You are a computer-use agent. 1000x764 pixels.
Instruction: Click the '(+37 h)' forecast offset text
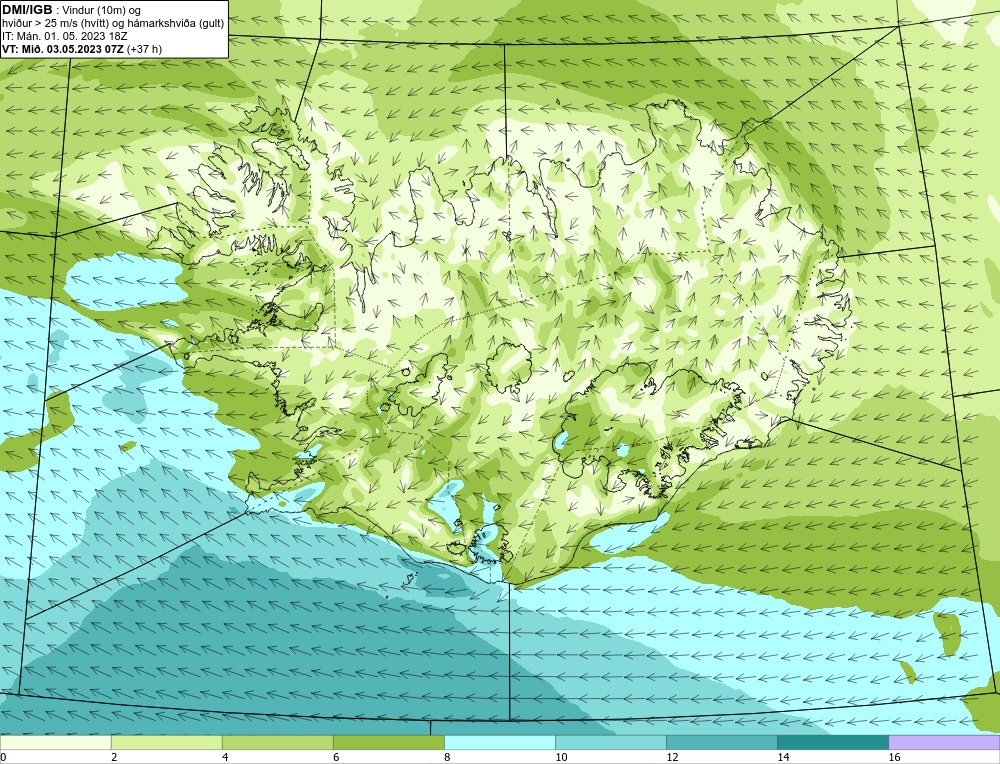tap(144, 49)
